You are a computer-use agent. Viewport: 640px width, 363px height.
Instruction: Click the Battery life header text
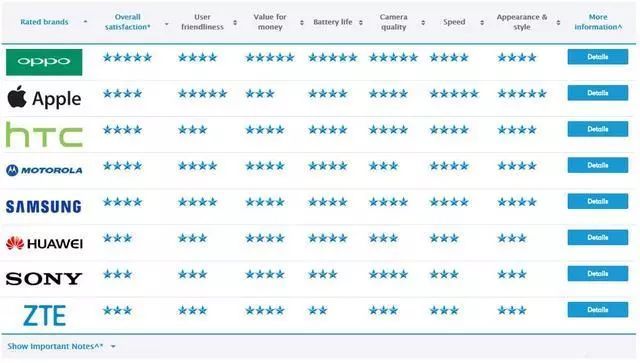(x=333, y=22)
